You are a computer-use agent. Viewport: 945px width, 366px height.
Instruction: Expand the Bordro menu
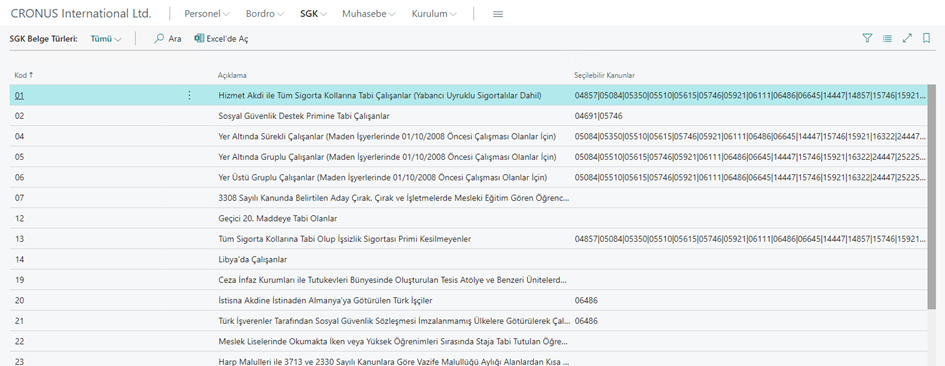(x=265, y=14)
